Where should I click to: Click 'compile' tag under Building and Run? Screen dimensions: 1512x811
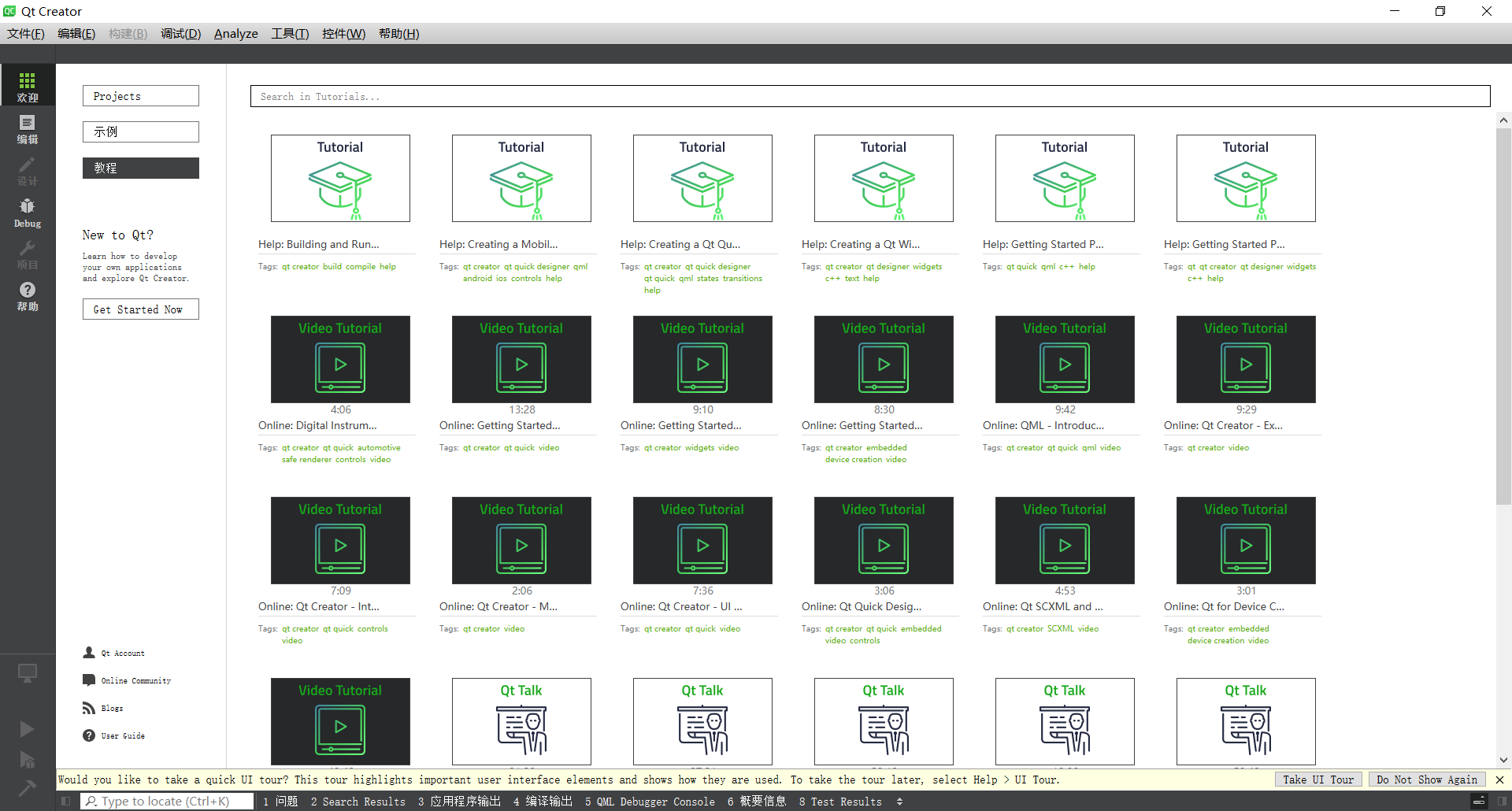pyautogui.click(x=361, y=266)
